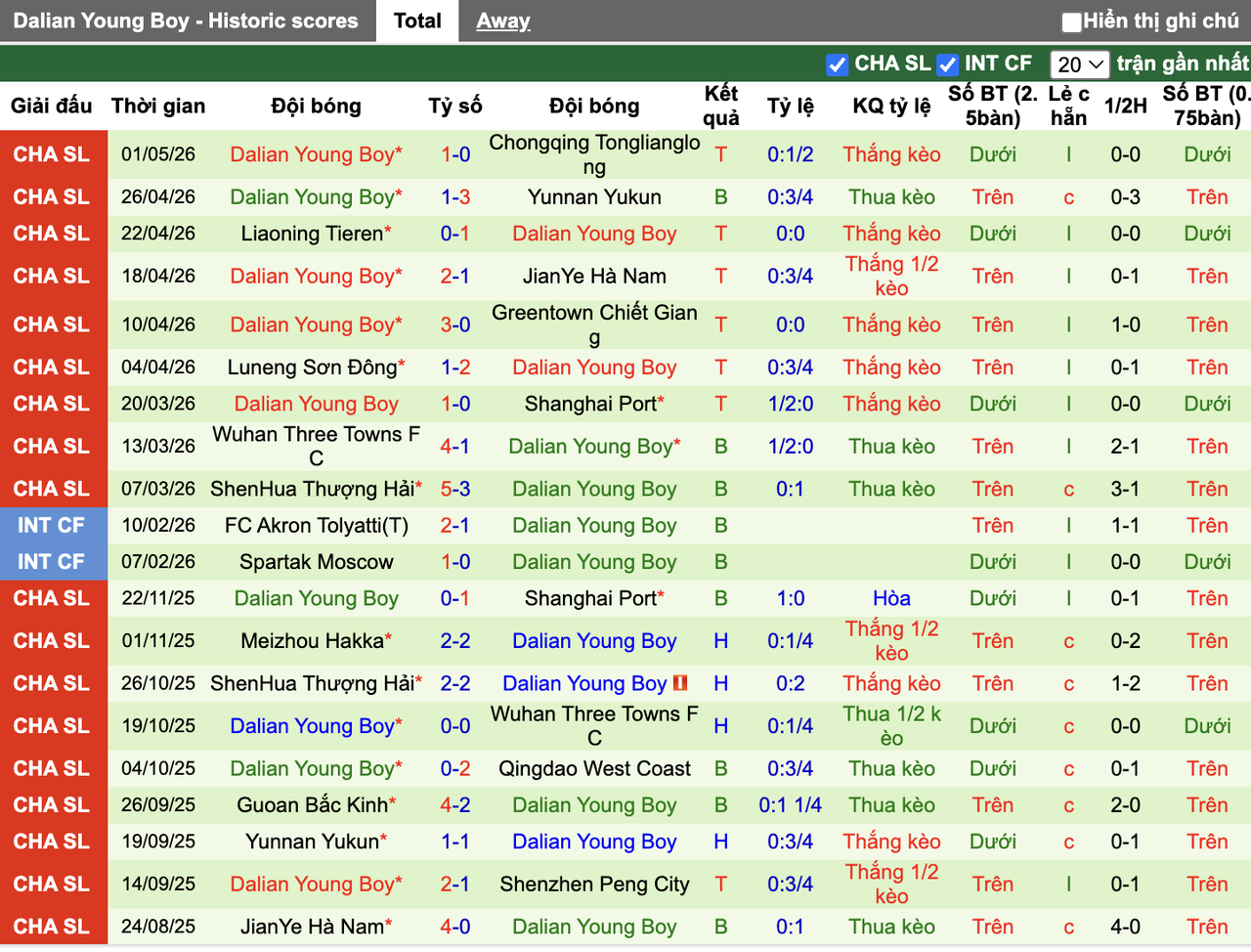1251x952 pixels.
Task: Click the Thua 1/2 kèo result on 19/10/25
Action: click(892, 726)
